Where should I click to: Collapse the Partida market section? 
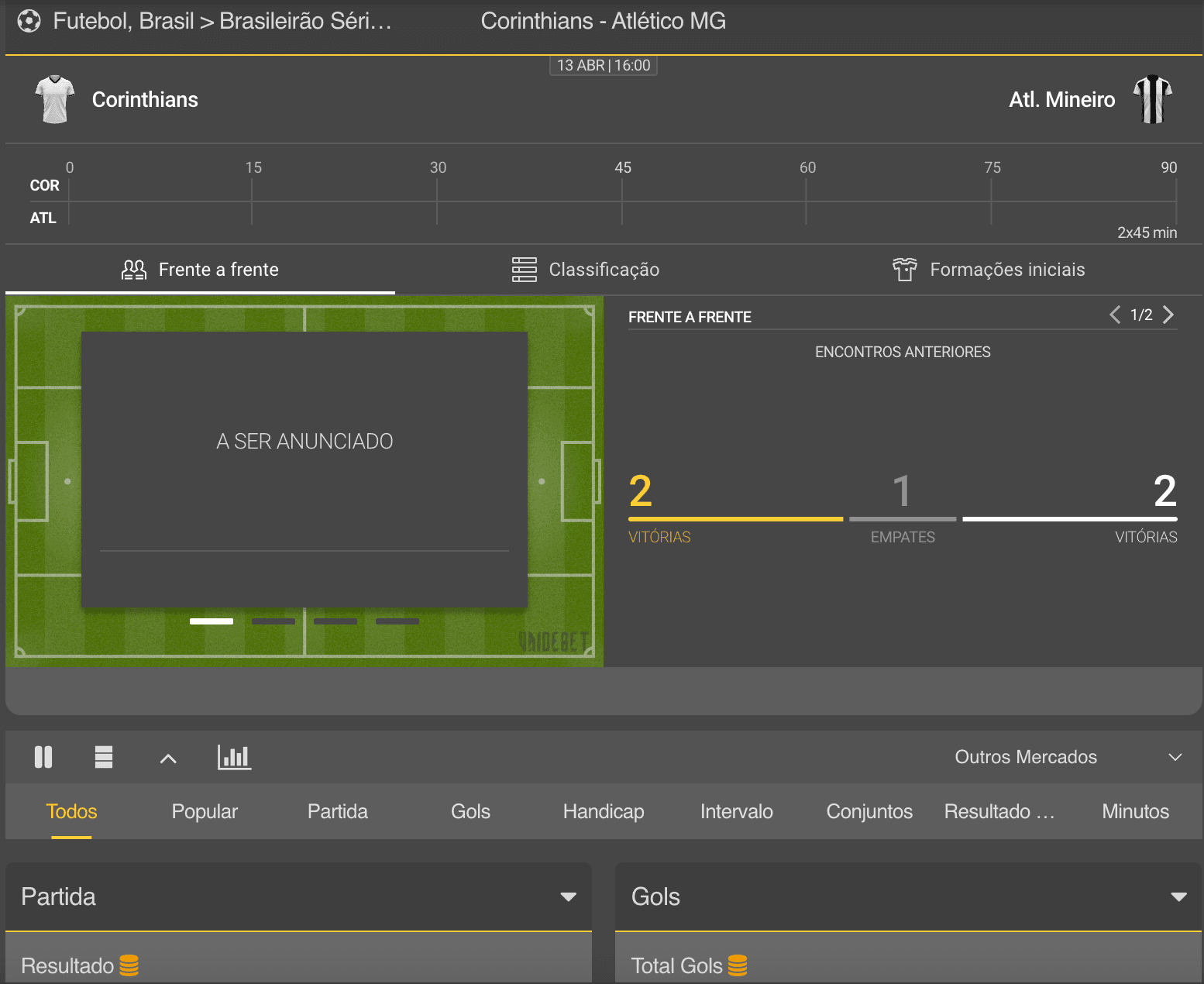tap(569, 897)
